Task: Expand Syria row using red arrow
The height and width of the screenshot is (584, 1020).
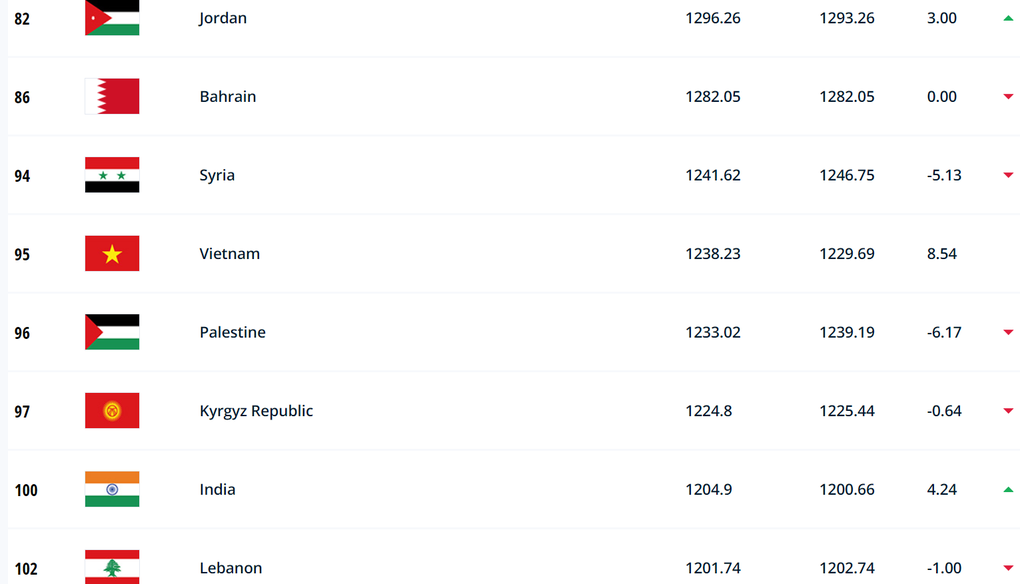Action: pyautogui.click(x=1008, y=175)
